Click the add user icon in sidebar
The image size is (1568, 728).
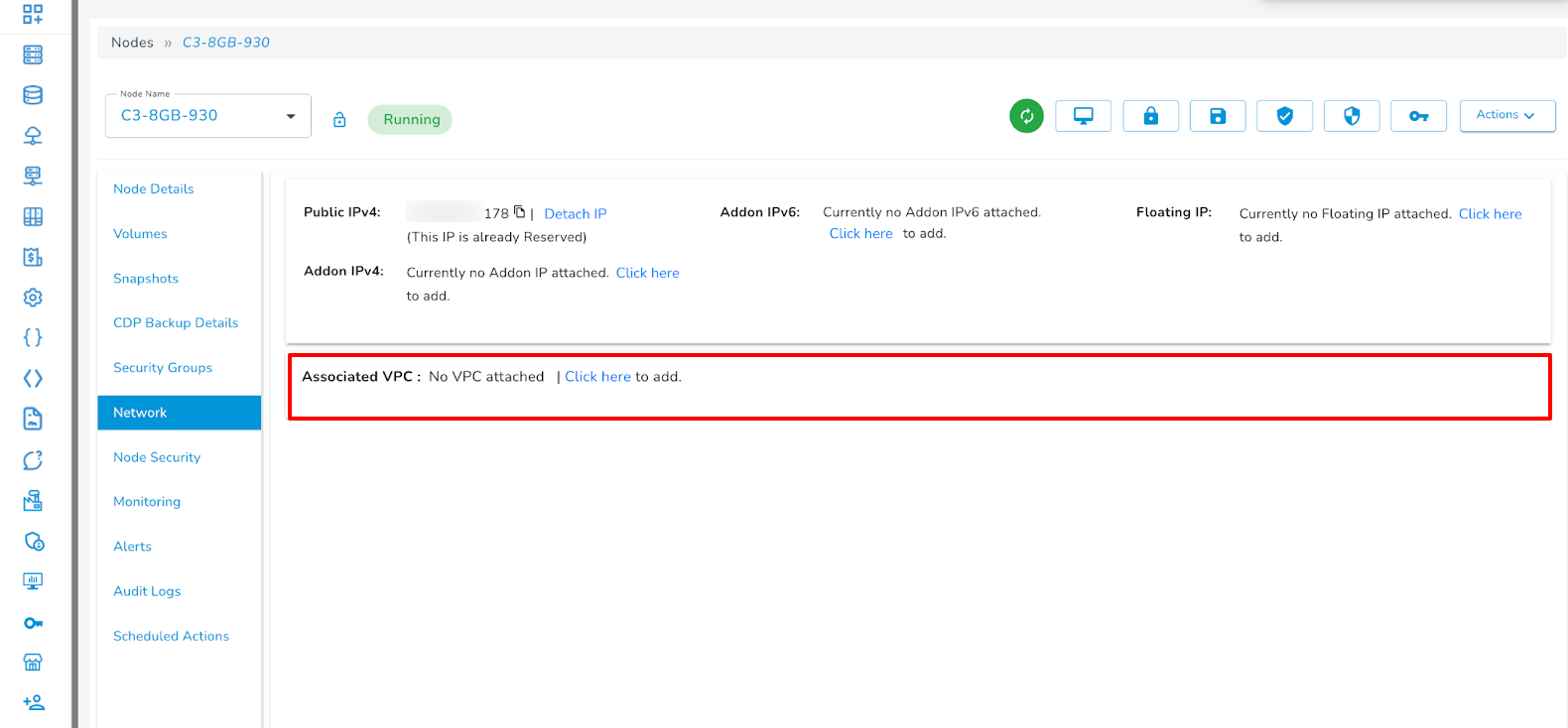(x=34, y=702)
